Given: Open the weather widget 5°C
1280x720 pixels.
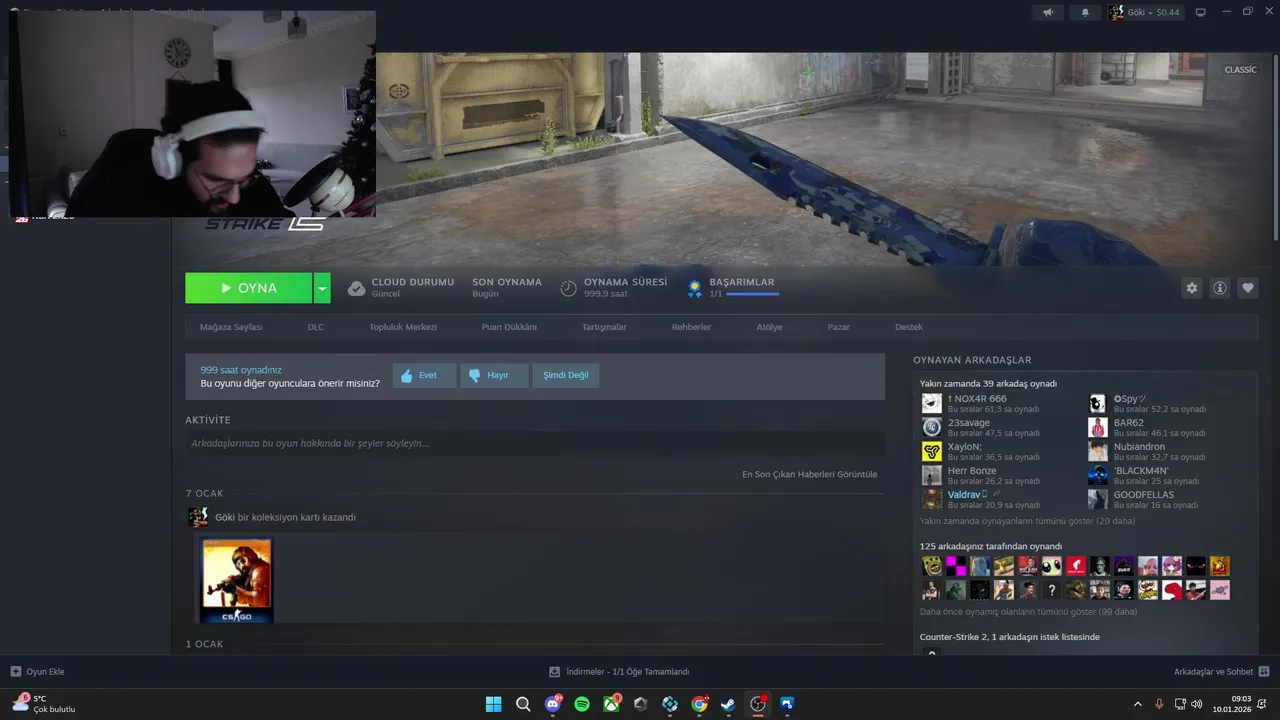Looking at the screenshot, I should 44,704.
